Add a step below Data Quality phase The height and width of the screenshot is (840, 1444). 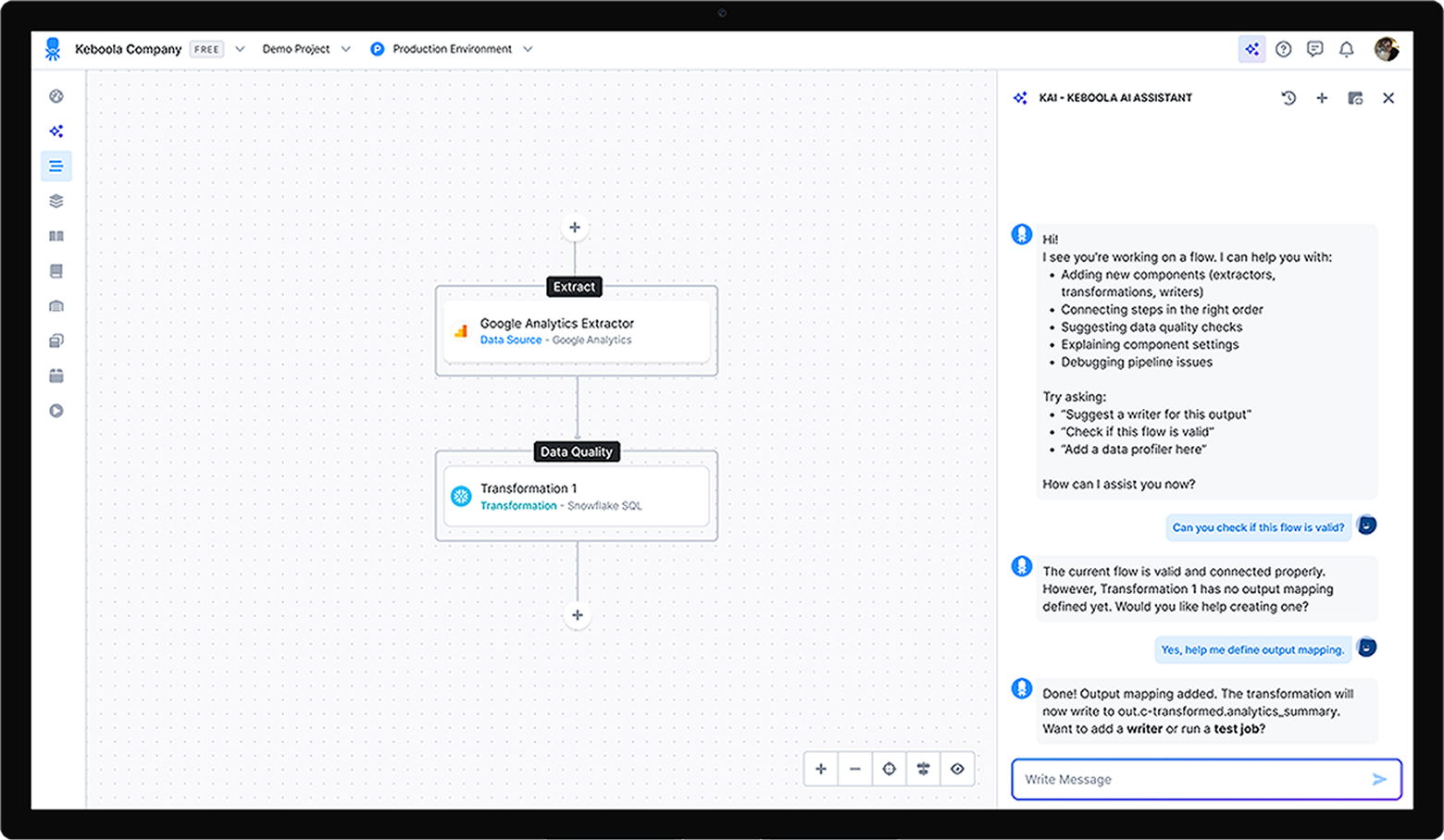(577, 615)
